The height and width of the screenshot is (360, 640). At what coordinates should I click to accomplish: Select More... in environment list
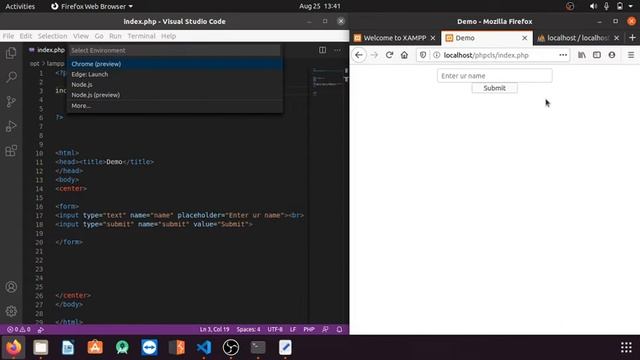click(175, 106)
